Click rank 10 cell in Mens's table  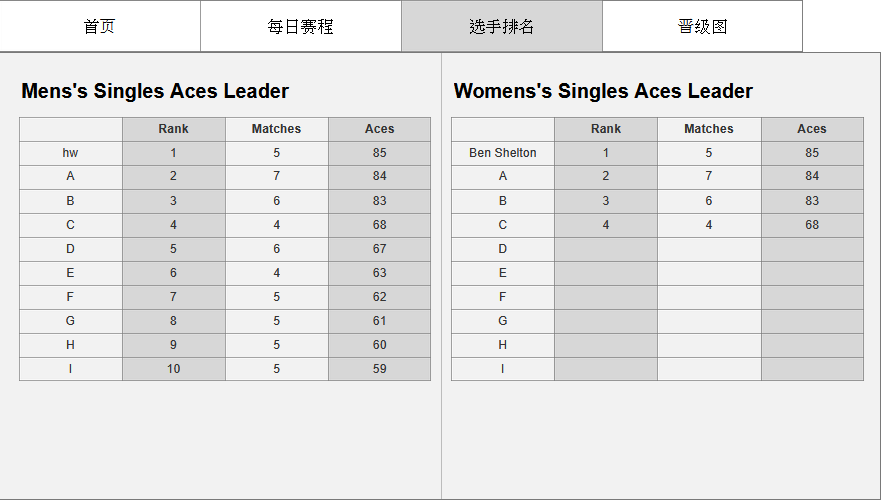tap(174, 369)
